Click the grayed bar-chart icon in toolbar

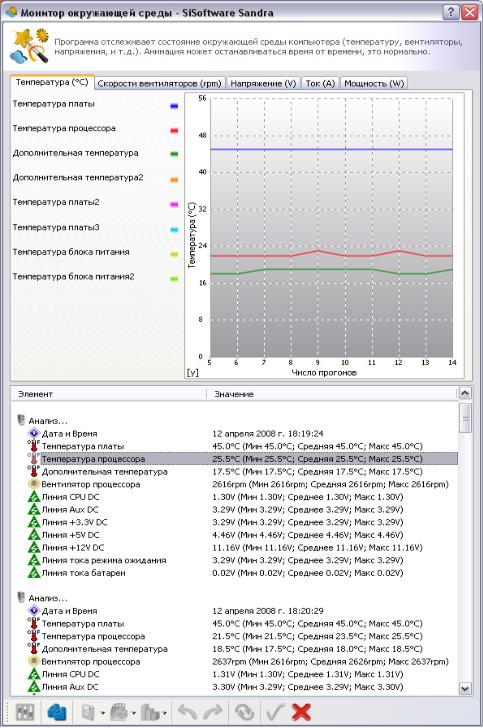[x=150, y=712]
